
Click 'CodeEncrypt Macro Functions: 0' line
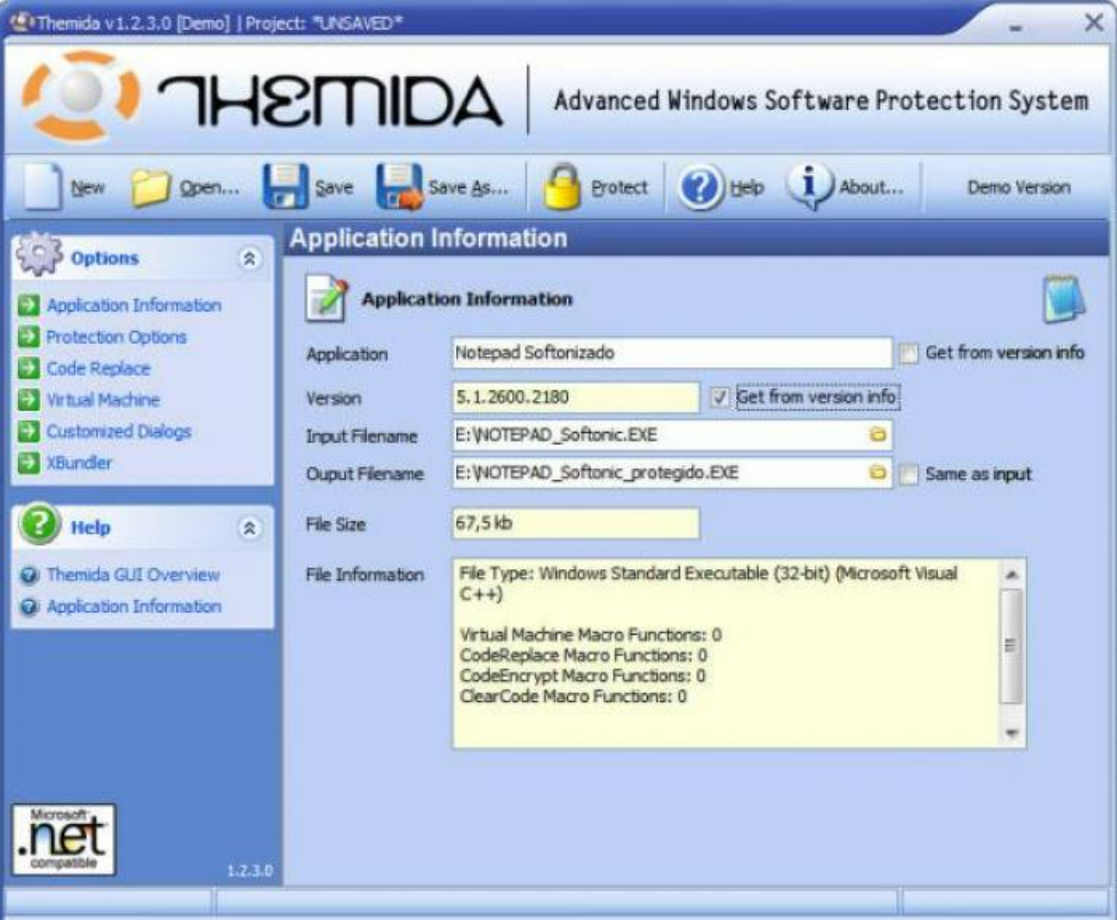(x=583, y=676)
